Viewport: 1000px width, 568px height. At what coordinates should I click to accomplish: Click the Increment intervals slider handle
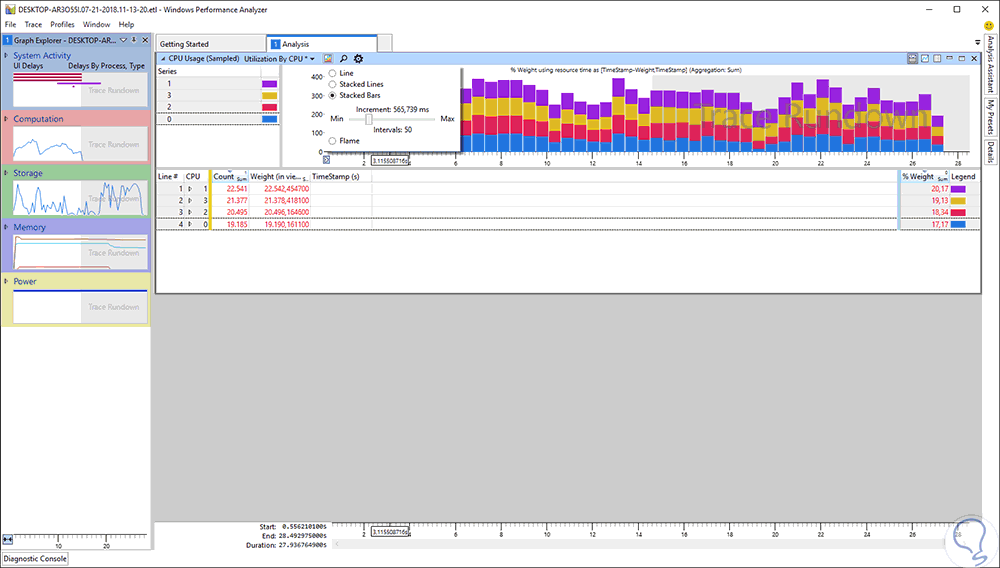[369, 118]
